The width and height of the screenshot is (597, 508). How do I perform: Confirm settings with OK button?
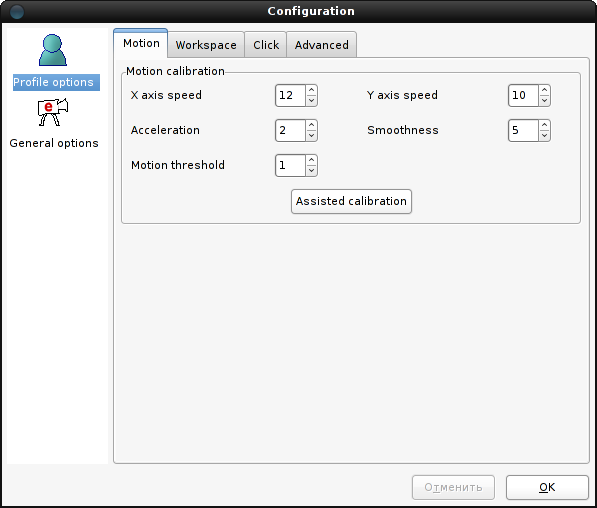[547, 487]
